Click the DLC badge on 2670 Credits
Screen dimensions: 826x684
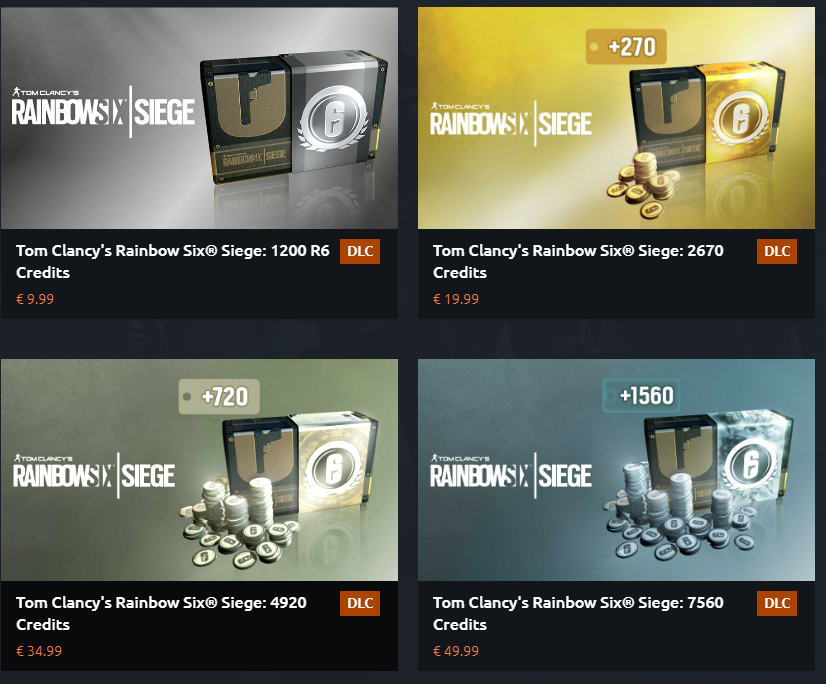777,251
